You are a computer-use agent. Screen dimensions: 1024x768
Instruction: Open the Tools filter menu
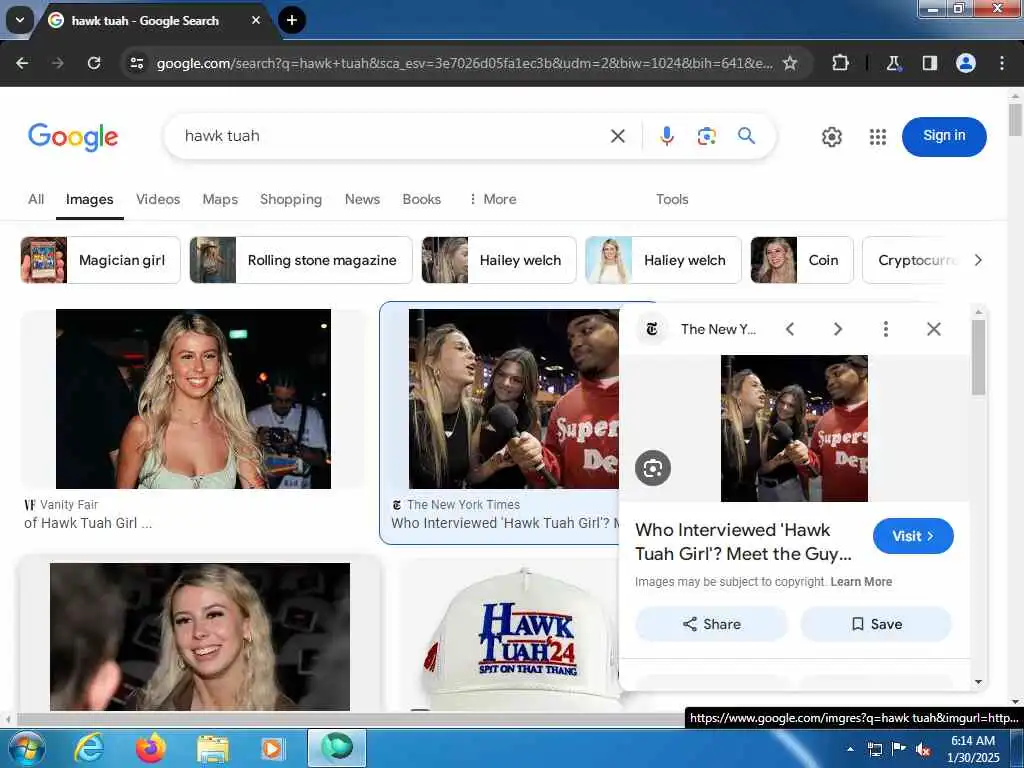coord(672,199)
